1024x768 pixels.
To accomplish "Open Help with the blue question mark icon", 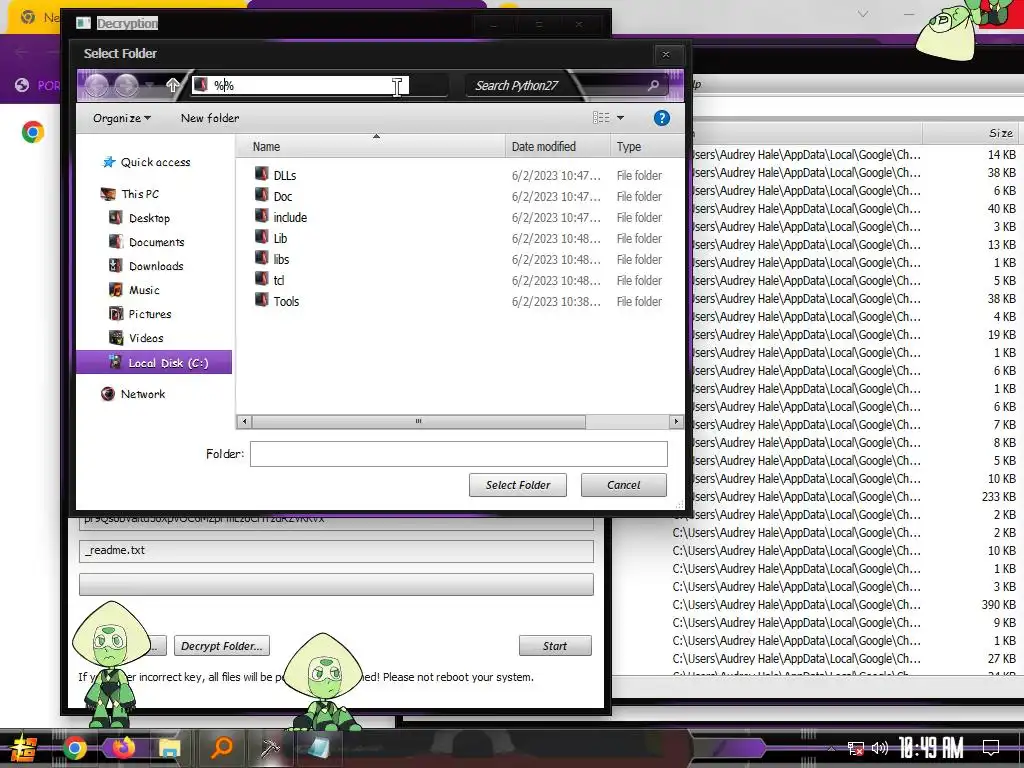I will point(662,118).
